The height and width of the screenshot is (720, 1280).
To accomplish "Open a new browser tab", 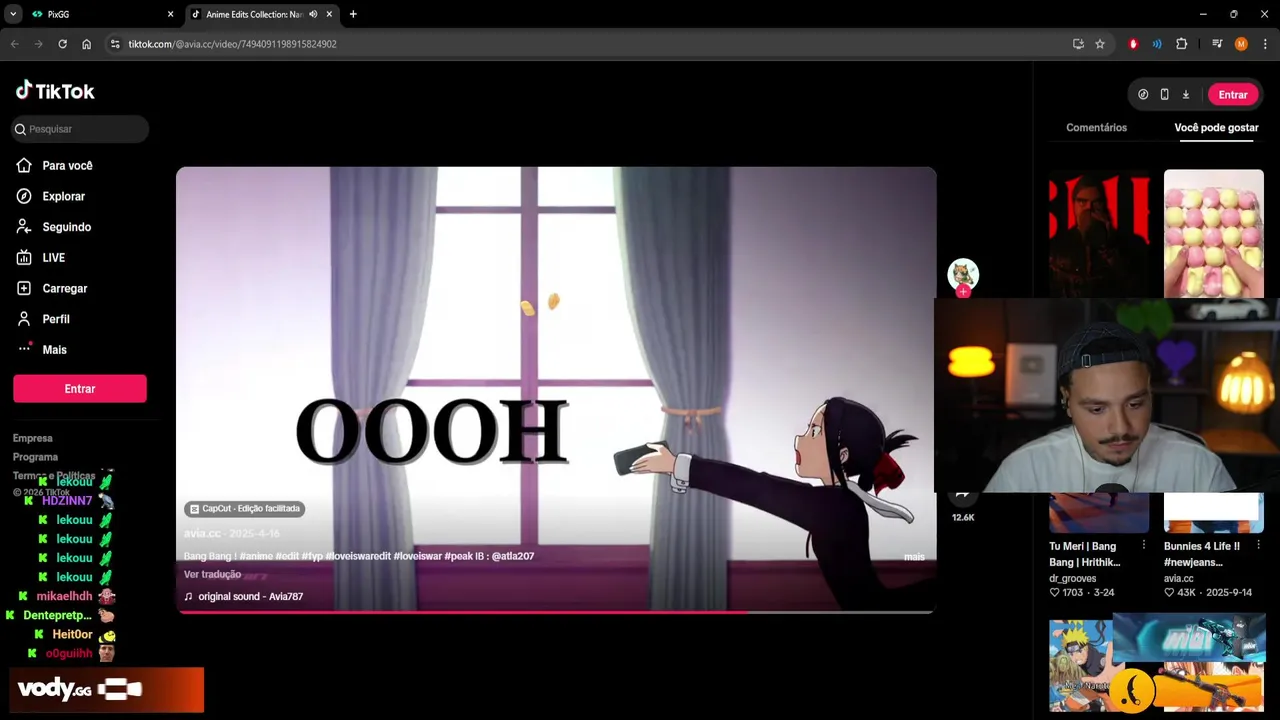I will [353, 14].
